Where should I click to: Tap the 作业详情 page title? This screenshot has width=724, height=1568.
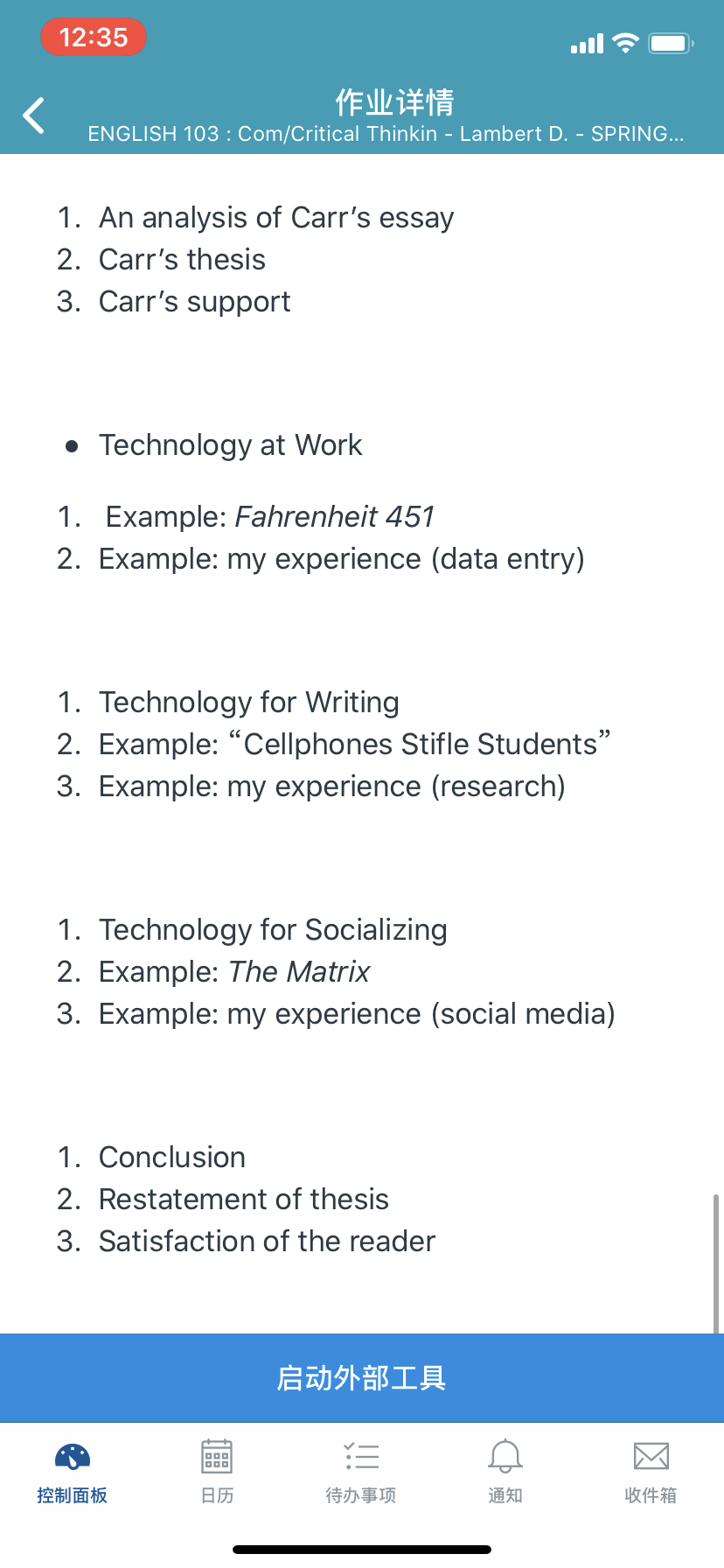394,102
